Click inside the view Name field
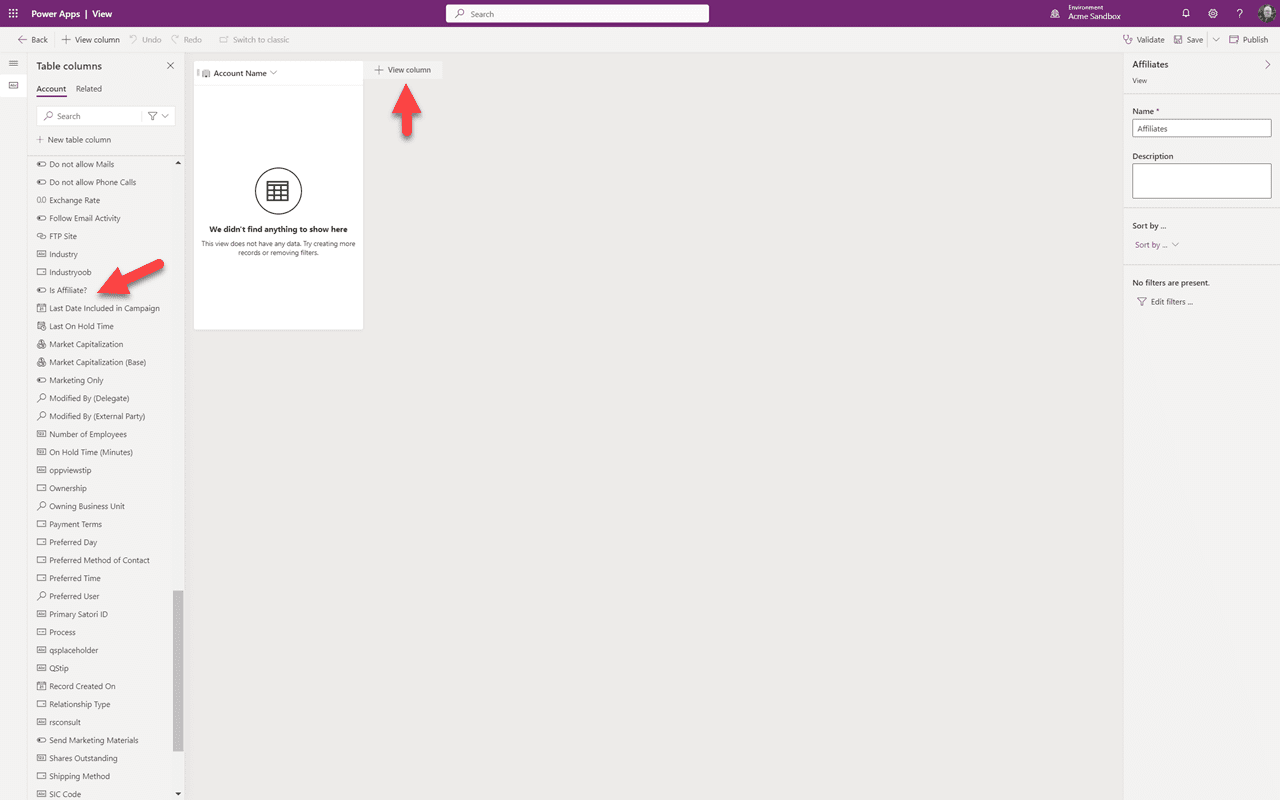The width and height of the screenshot is (1280, 800). 1201,127
